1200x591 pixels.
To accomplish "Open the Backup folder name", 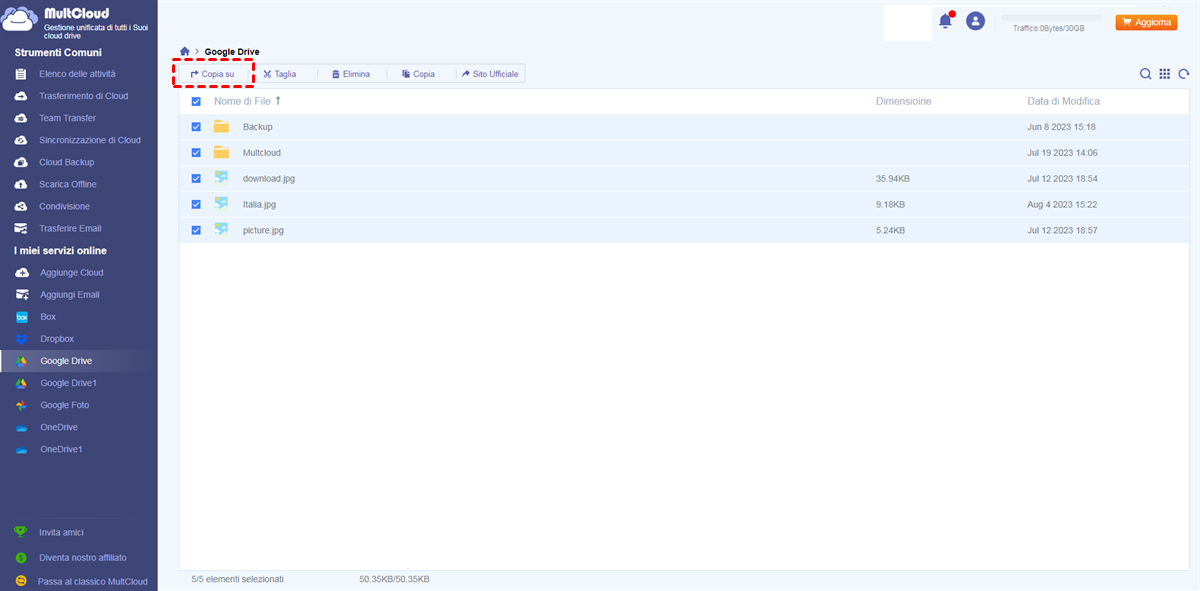I will tap(257, 127).
